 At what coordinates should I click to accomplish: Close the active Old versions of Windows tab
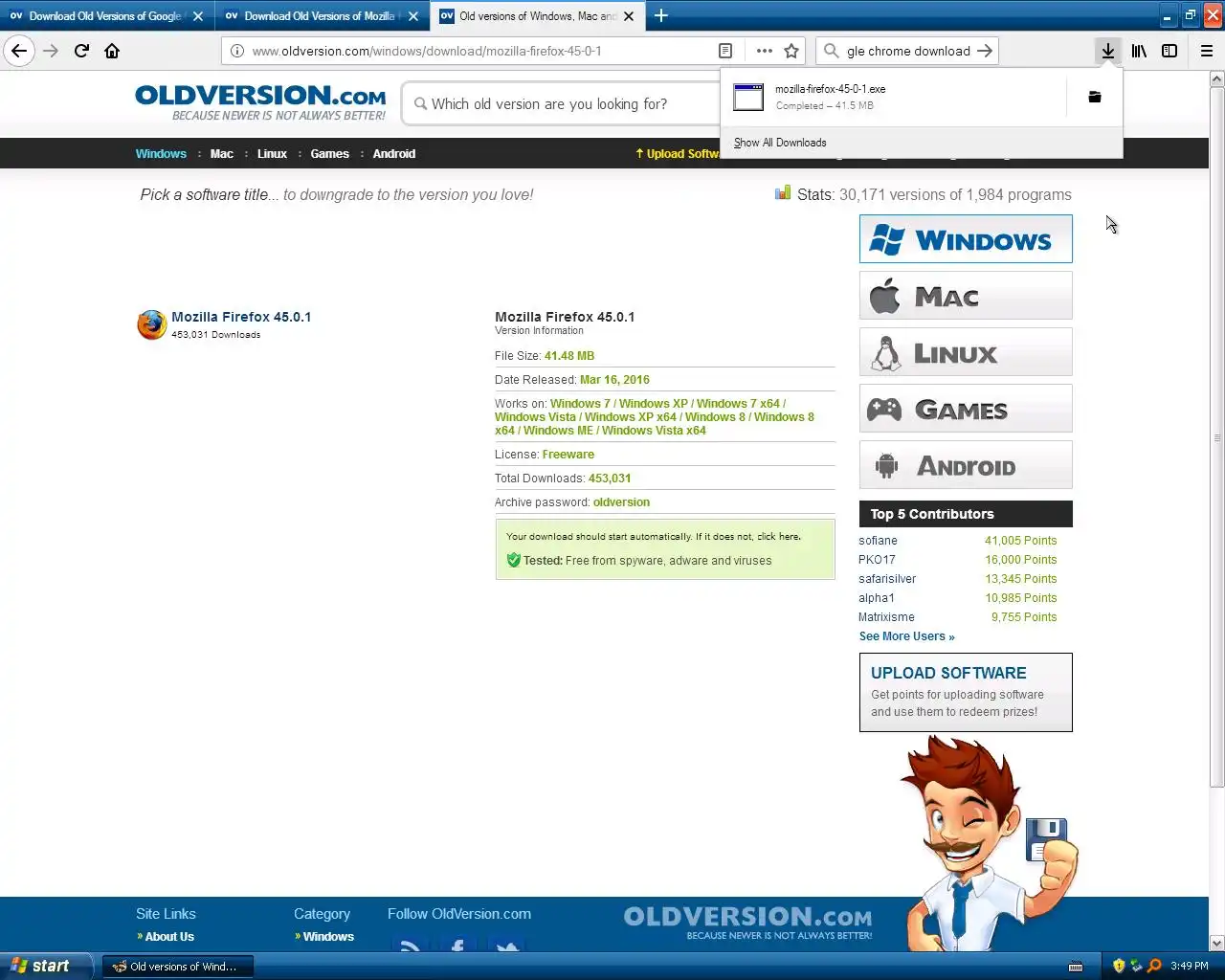click(x=629, y=16)
